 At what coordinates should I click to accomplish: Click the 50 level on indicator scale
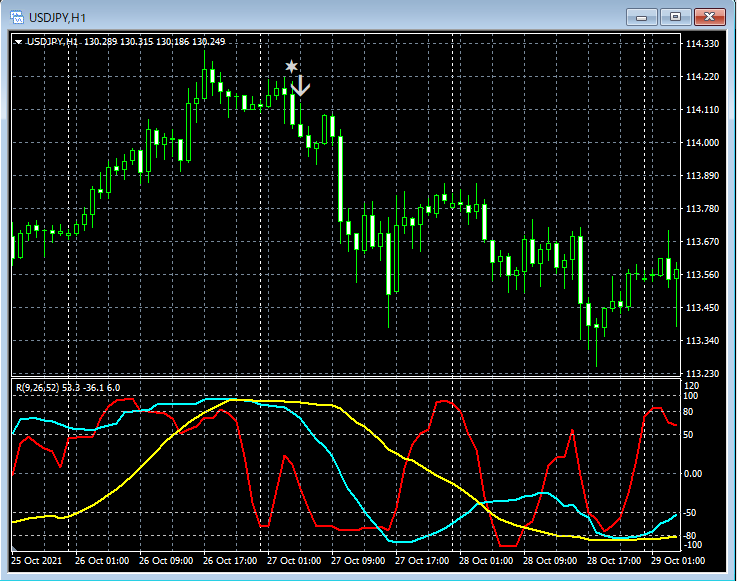688,435
